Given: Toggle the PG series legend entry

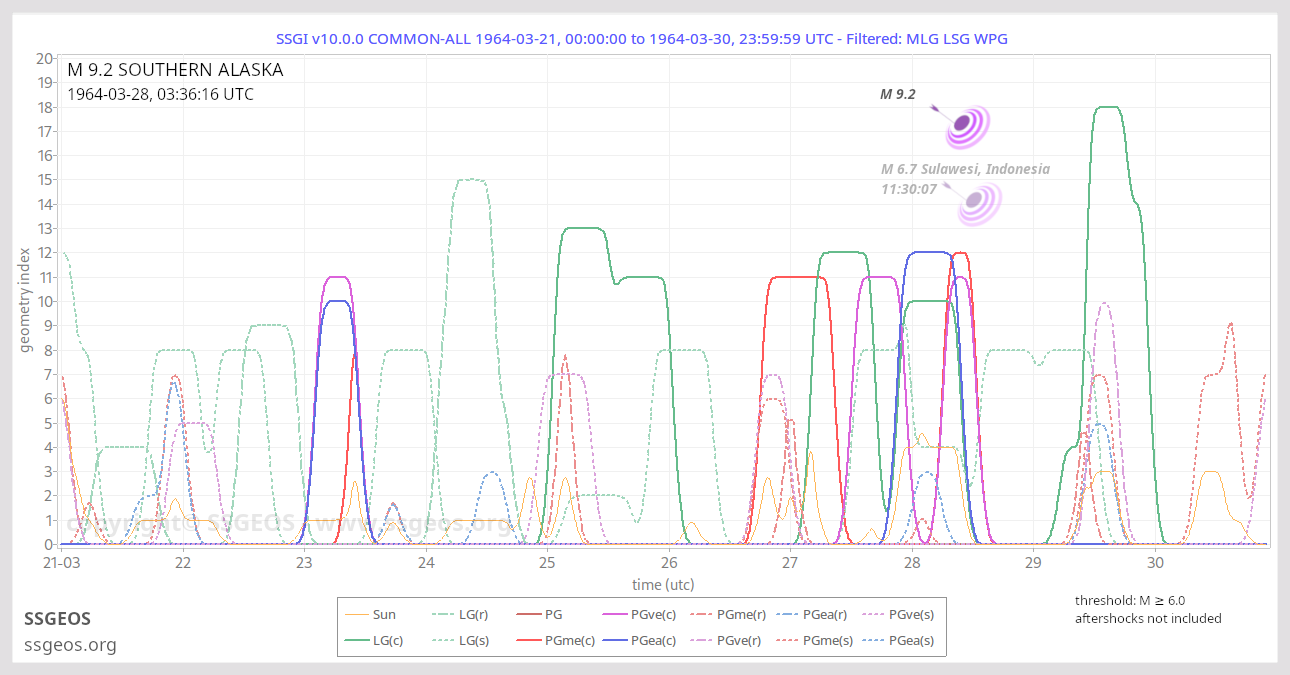Looking at the screenshot, I should pos(538,614).
